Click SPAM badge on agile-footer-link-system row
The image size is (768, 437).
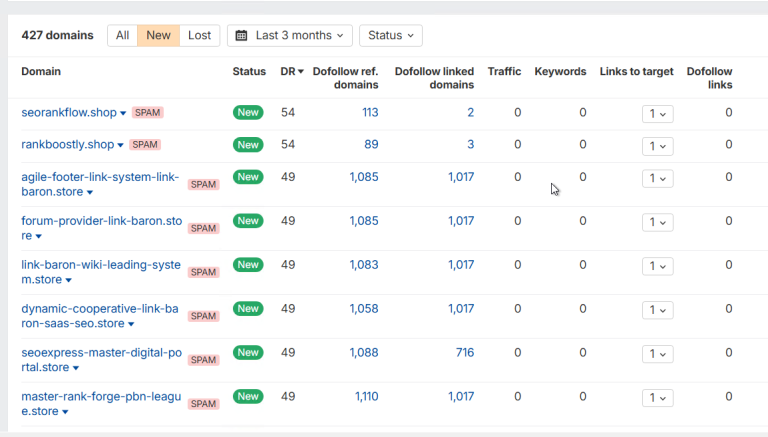click(203, 185)
